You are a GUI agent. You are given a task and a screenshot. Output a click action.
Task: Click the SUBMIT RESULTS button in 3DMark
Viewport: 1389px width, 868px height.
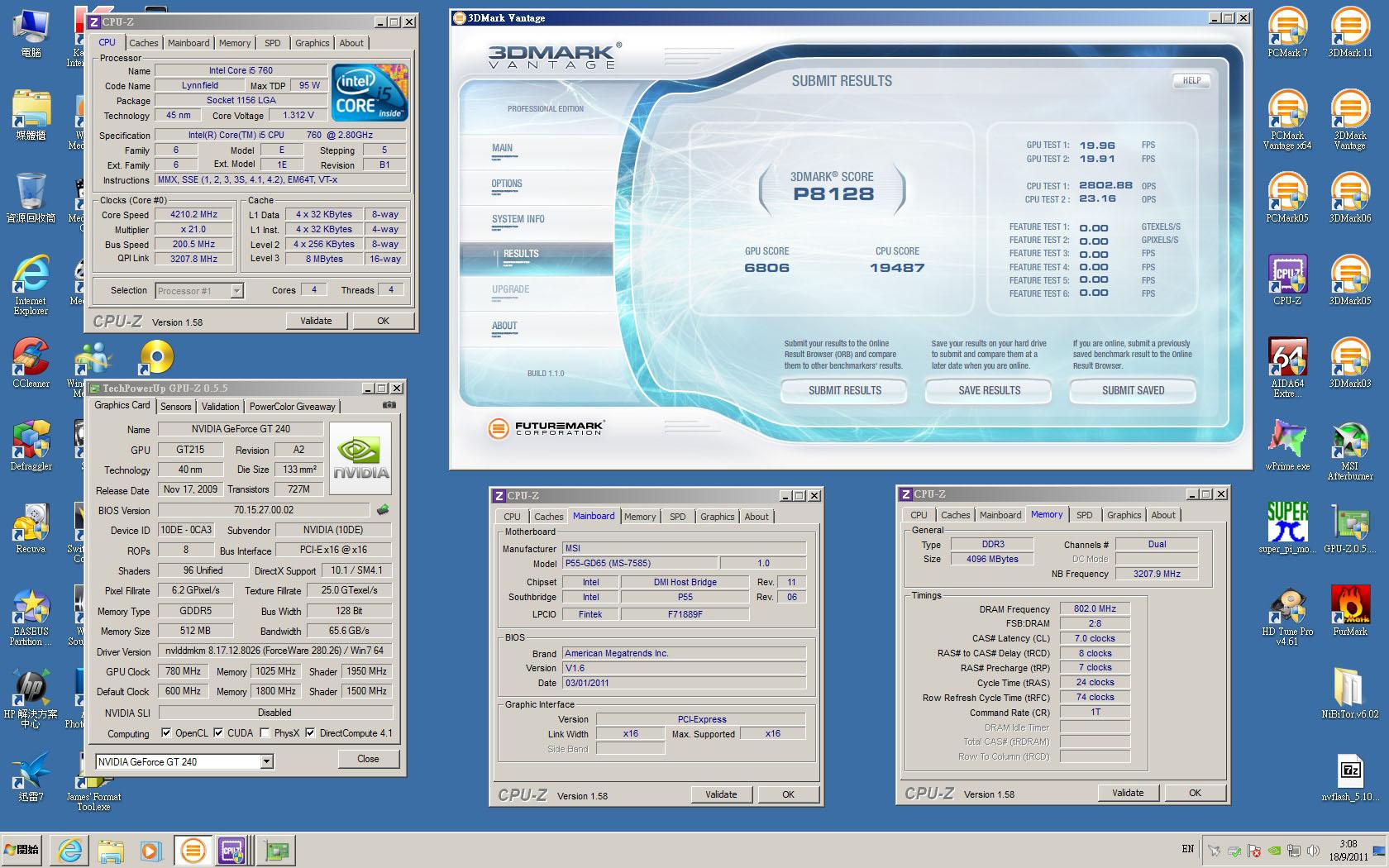click(x=844, y=390)
